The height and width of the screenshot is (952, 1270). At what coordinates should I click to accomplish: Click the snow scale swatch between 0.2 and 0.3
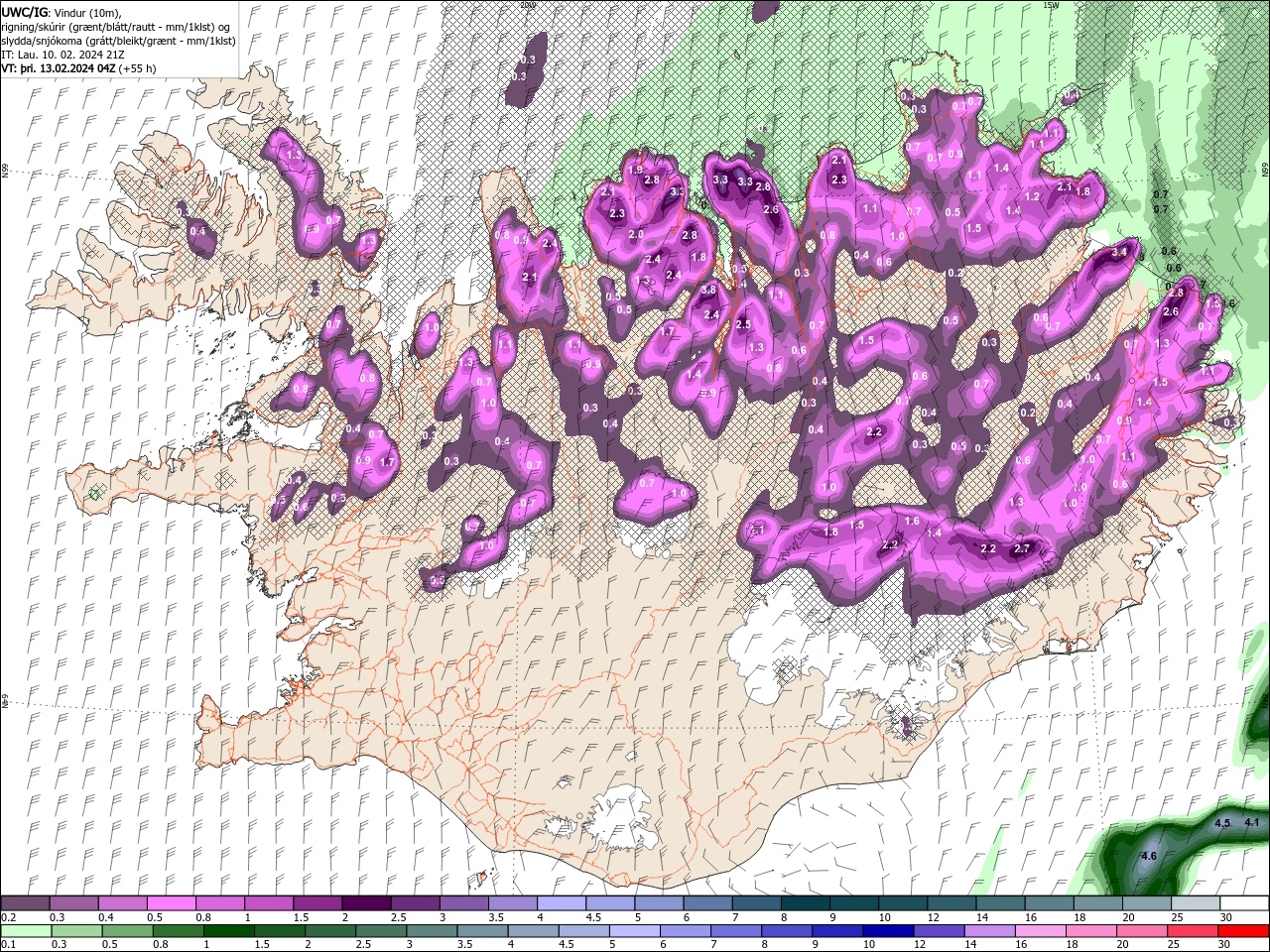click(x=26, y=902)
